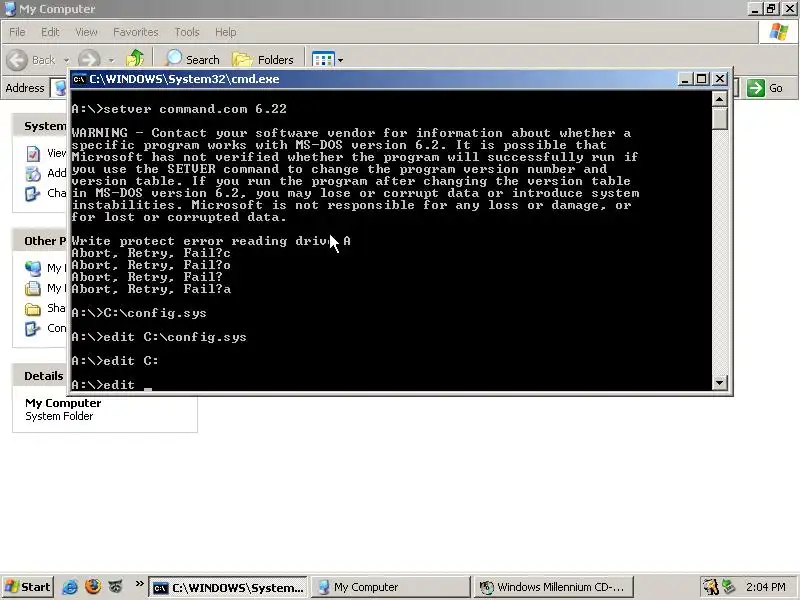Switch to My Computer taskbar button
The width and height of the screenshot is (800, 600).
[390, 587]
